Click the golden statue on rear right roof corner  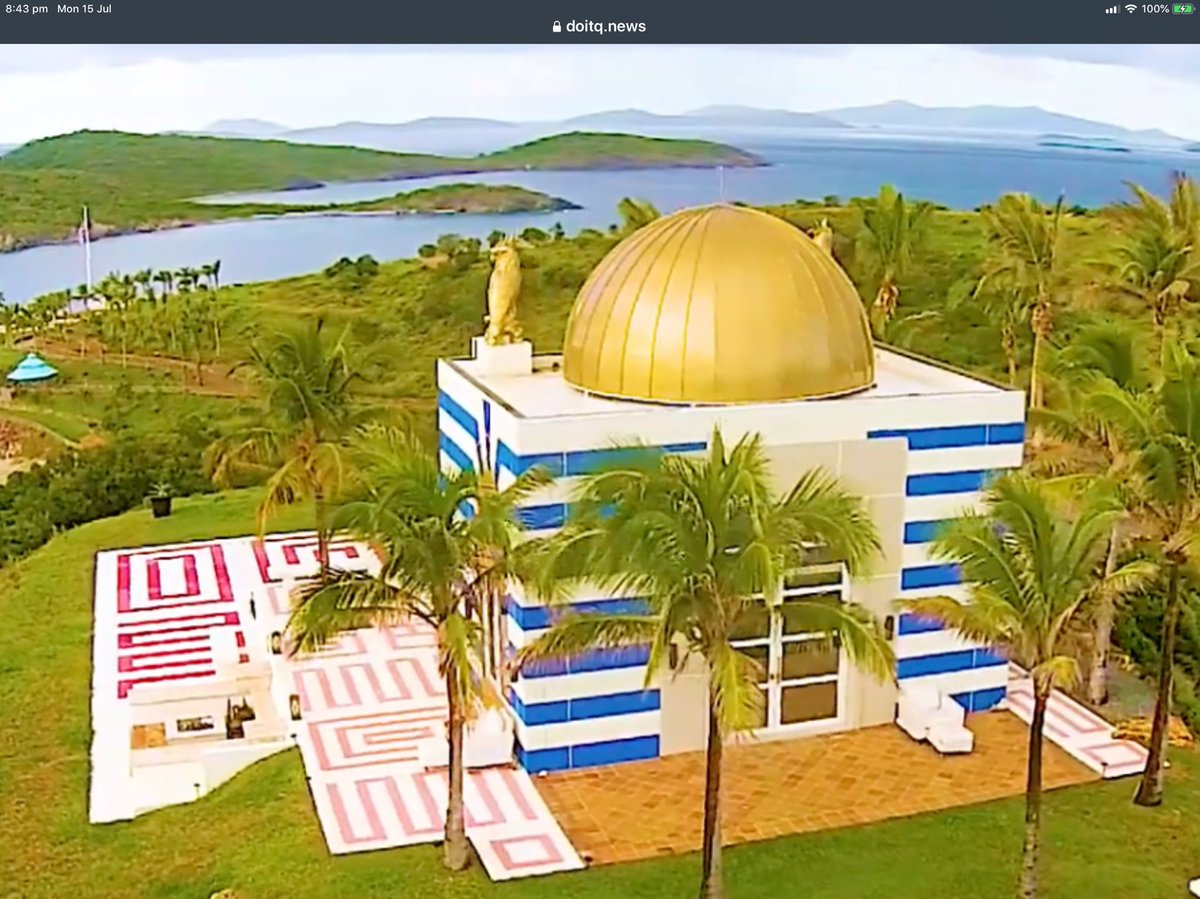822,237
